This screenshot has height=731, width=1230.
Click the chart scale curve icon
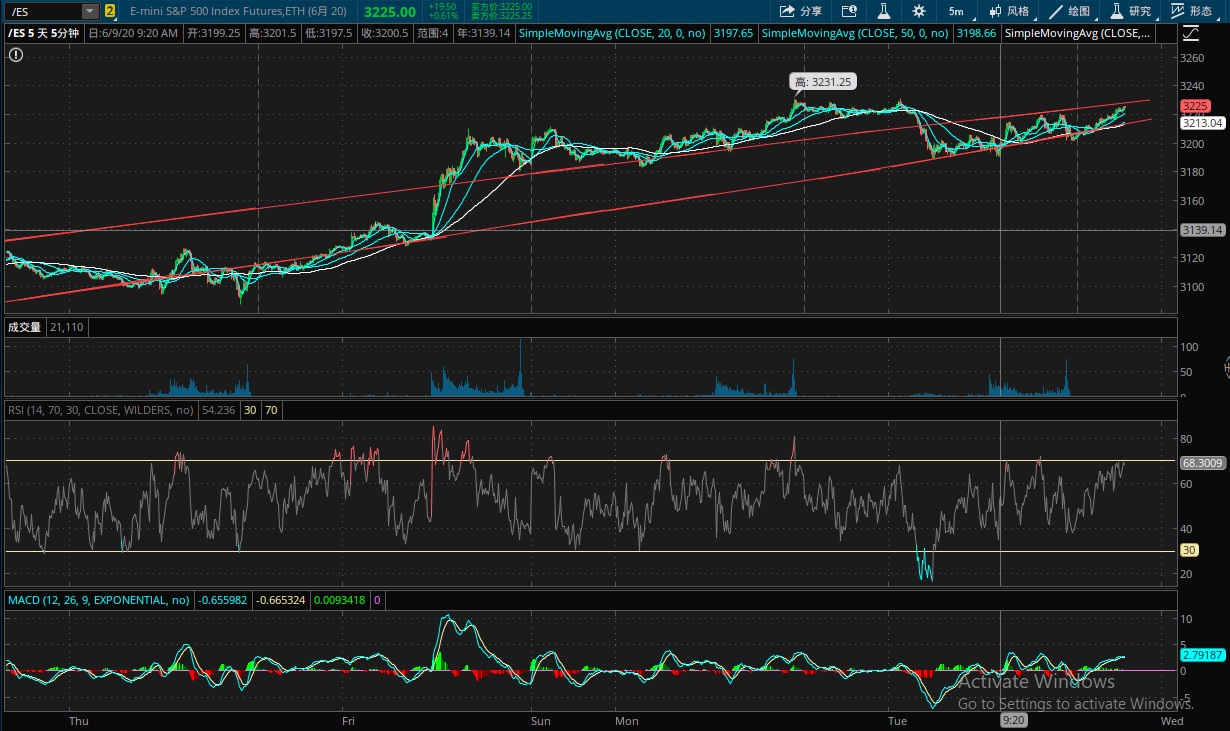point(1188,33)
